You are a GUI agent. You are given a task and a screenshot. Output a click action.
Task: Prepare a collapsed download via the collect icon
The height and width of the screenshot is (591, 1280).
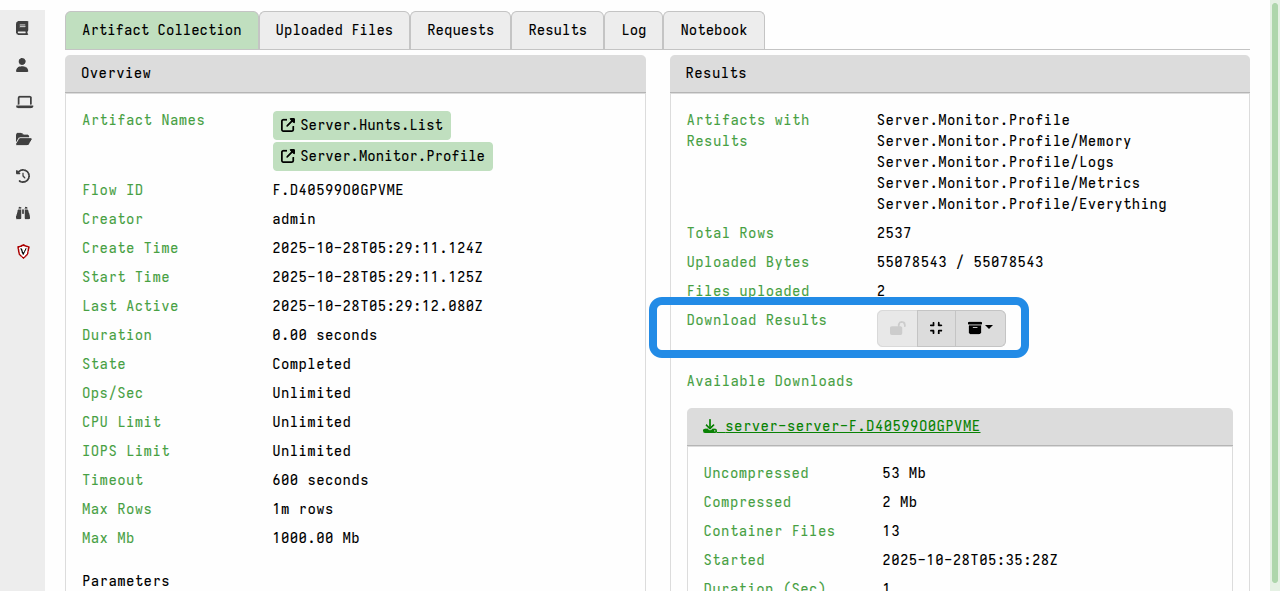point(936,328)
